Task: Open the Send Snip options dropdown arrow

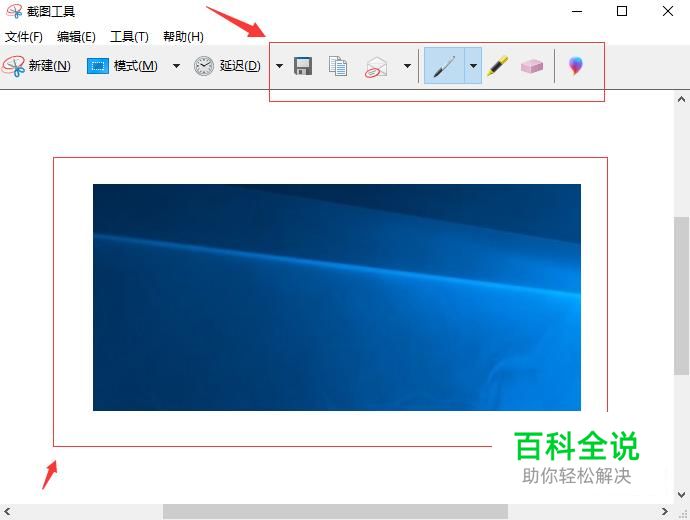Action: coord(407,66)
